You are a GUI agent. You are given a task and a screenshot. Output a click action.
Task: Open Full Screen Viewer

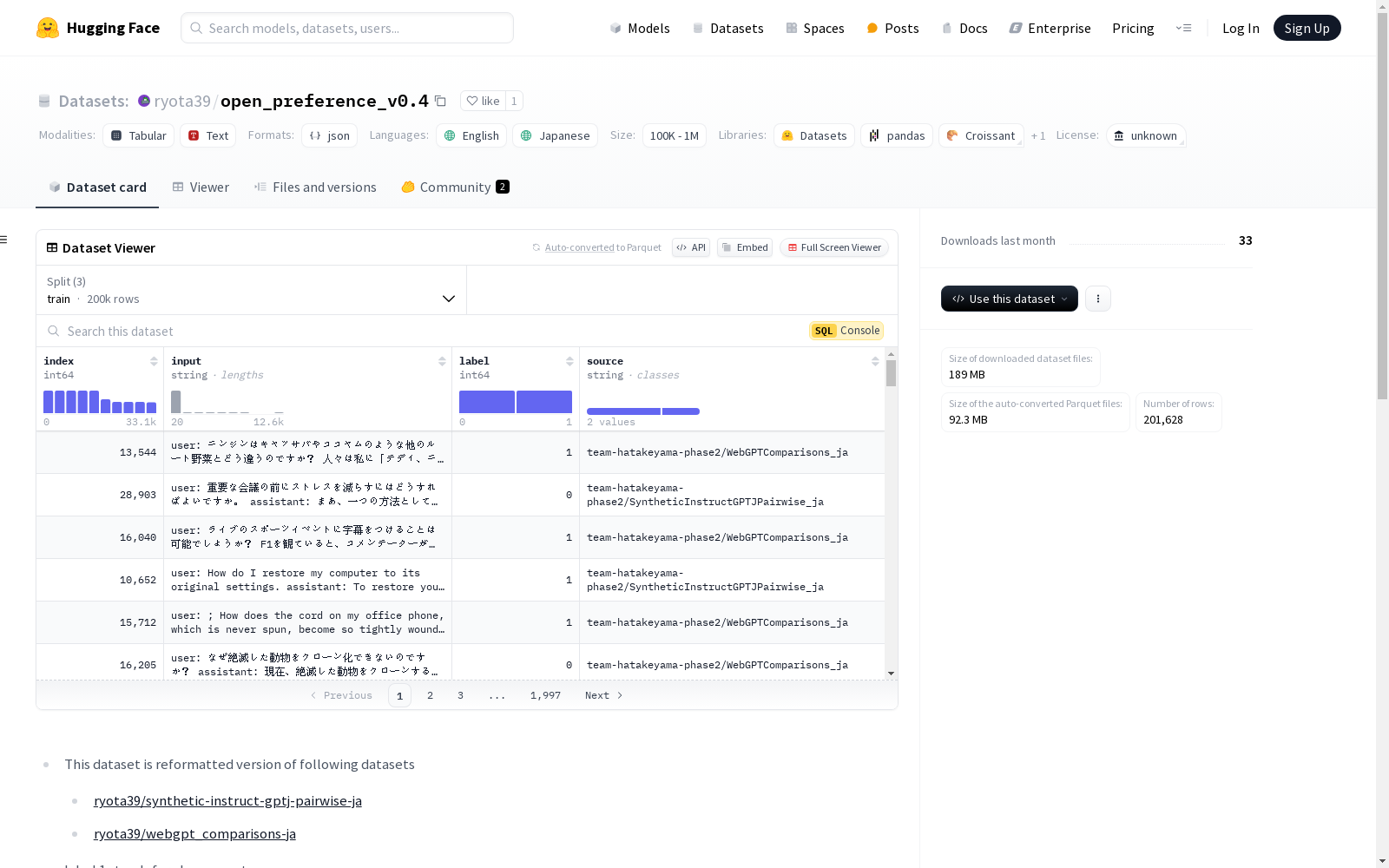(x=834, y=247)
